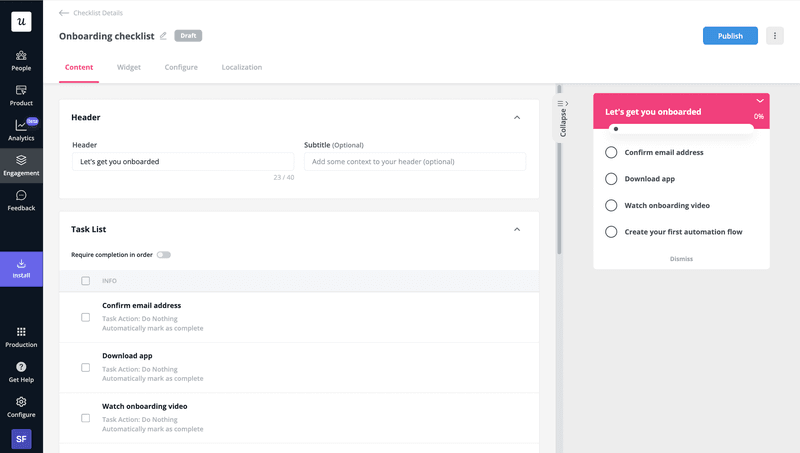Focus the Subtitle optional input field
Screen dimensions: 800x453
(415, 162)
